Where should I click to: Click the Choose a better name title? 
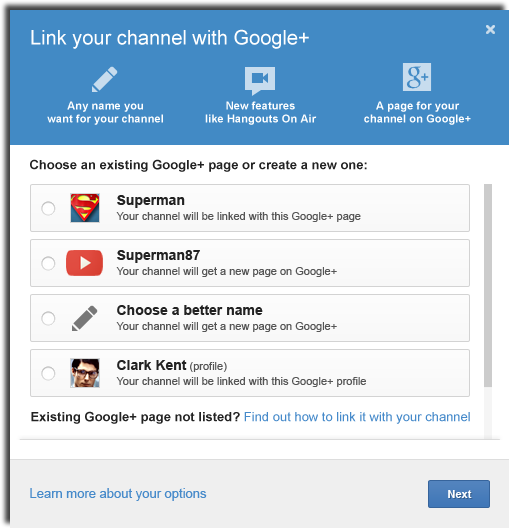click(x=190, y=310)
